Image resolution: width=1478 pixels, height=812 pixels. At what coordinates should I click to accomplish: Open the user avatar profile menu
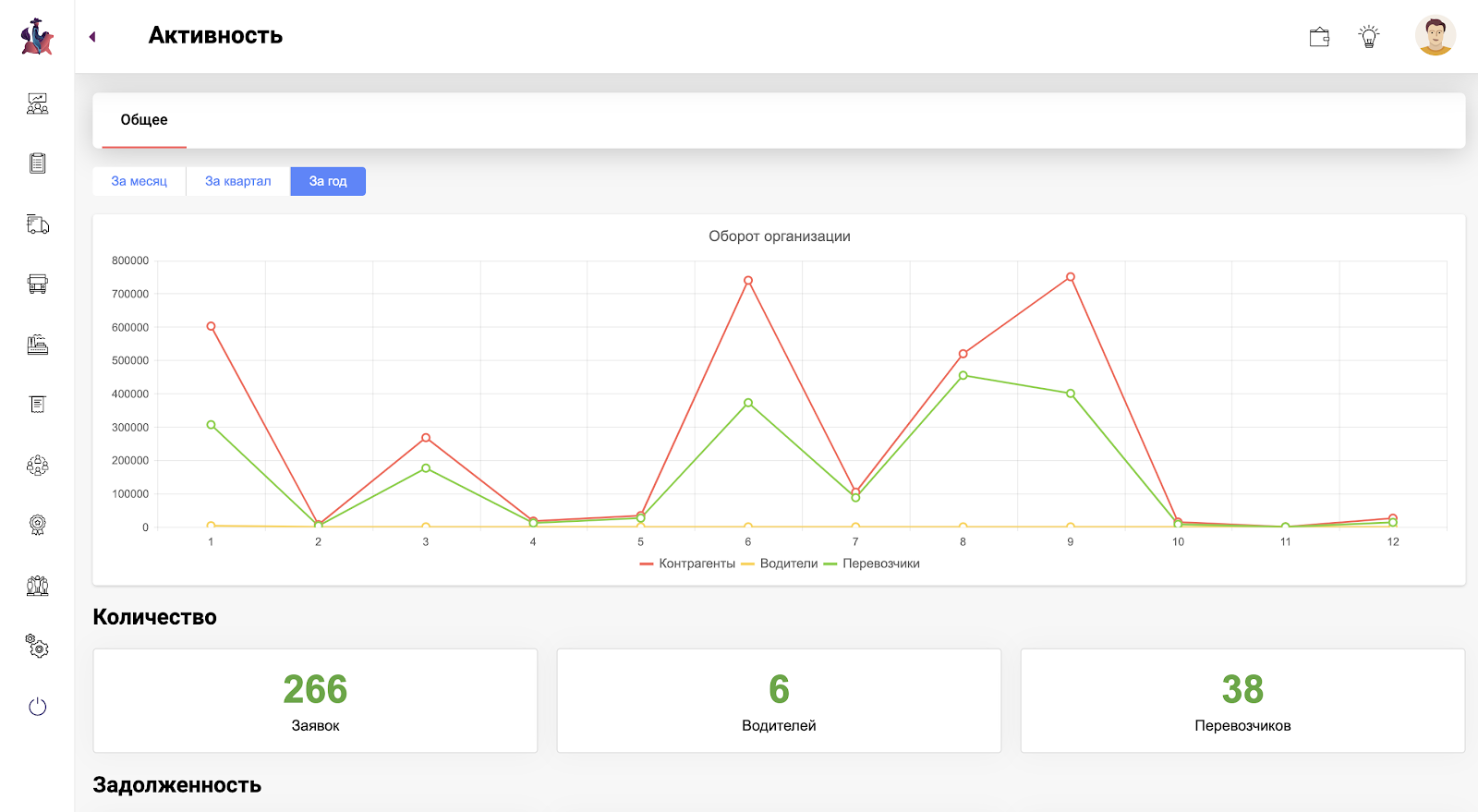(1435, 37)
